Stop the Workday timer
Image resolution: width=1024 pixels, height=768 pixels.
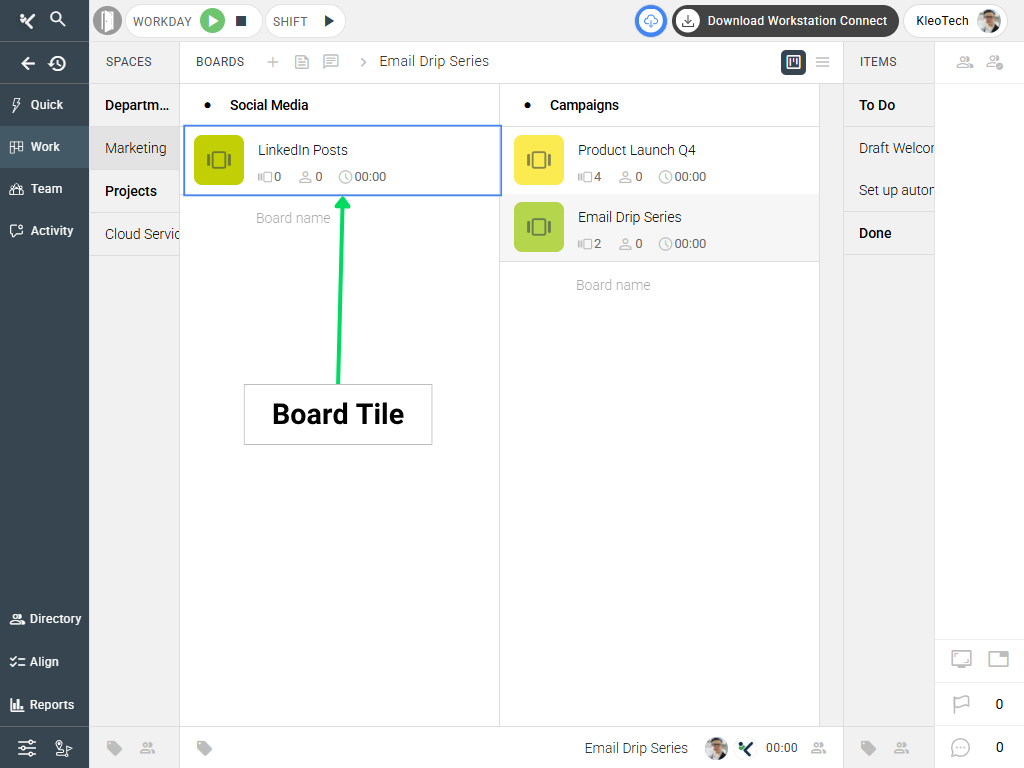coord(241,21)
